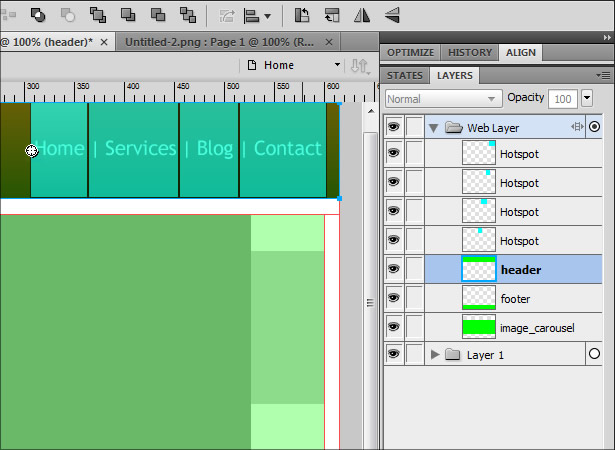
Task: Open the Optimize panel tab
Action: [410, 53]
